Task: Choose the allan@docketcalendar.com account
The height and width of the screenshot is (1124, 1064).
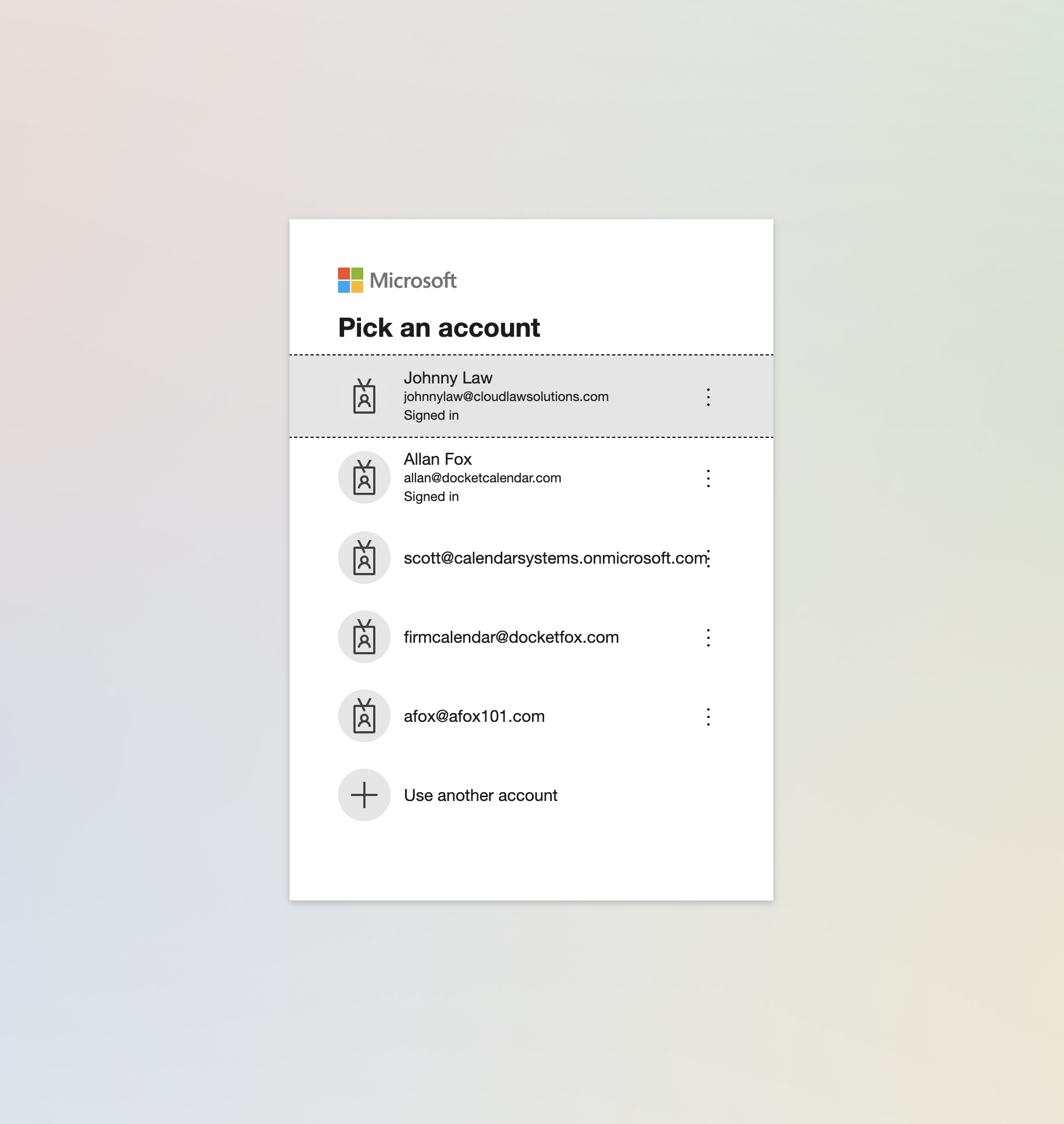Action: 531,477
